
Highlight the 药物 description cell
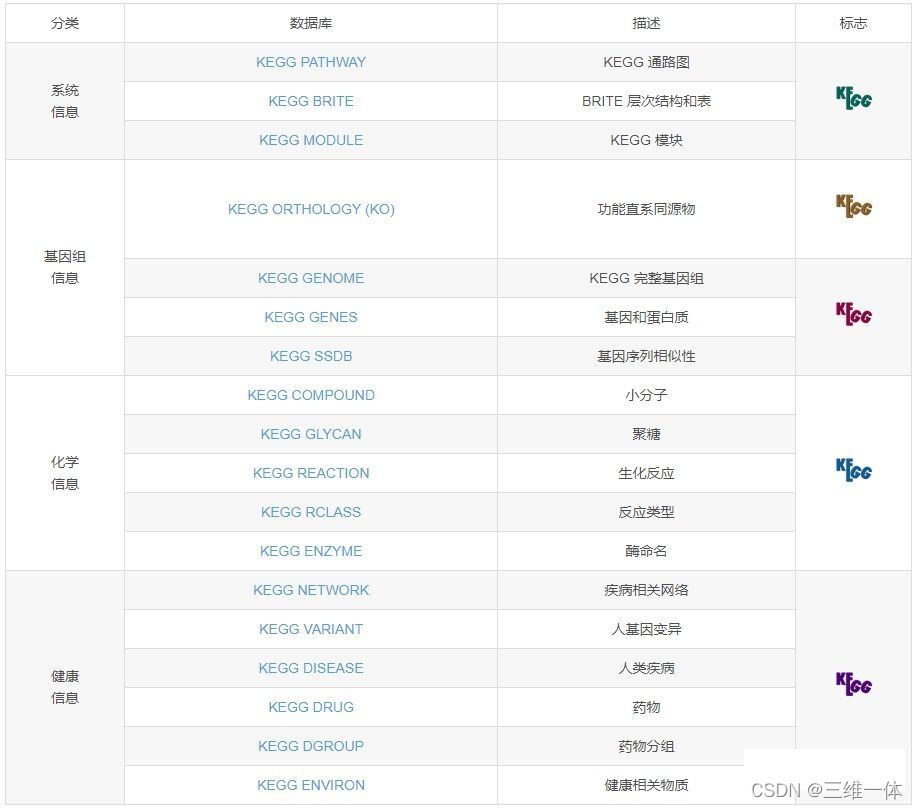point(646,707)
